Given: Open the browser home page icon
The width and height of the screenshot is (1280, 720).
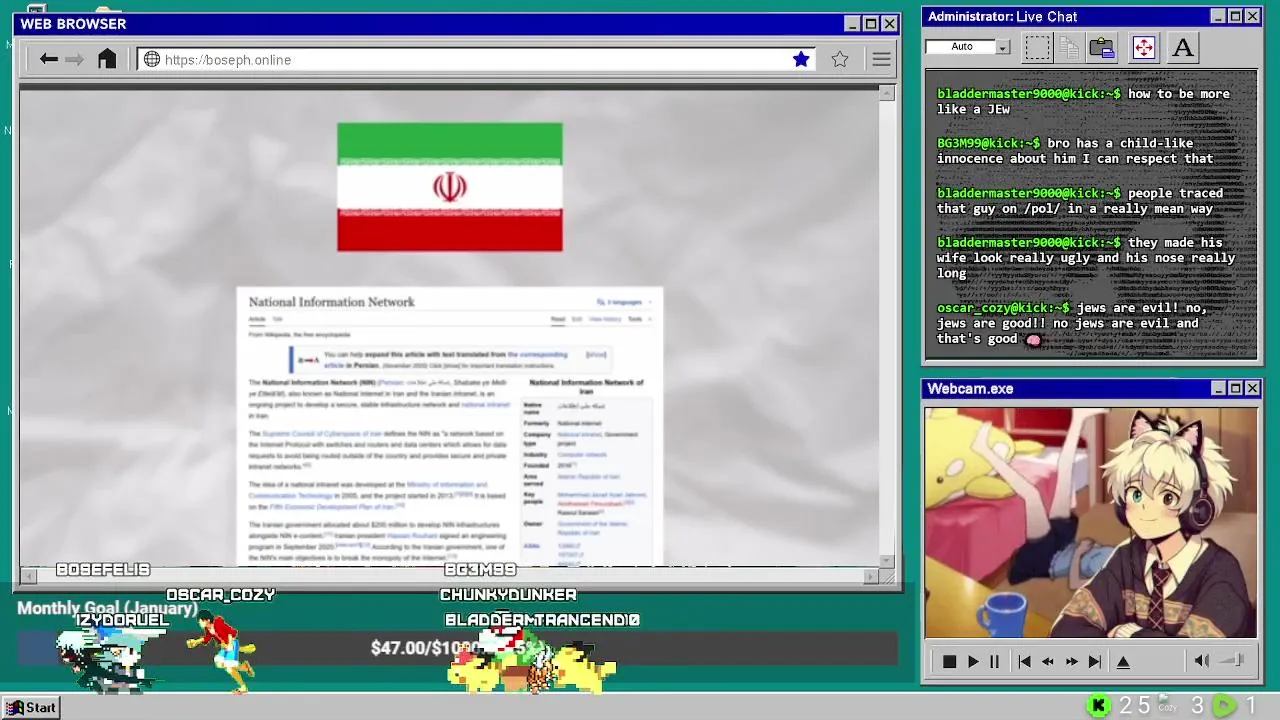Looking at the screenshot, I should [x=107, y=59].
